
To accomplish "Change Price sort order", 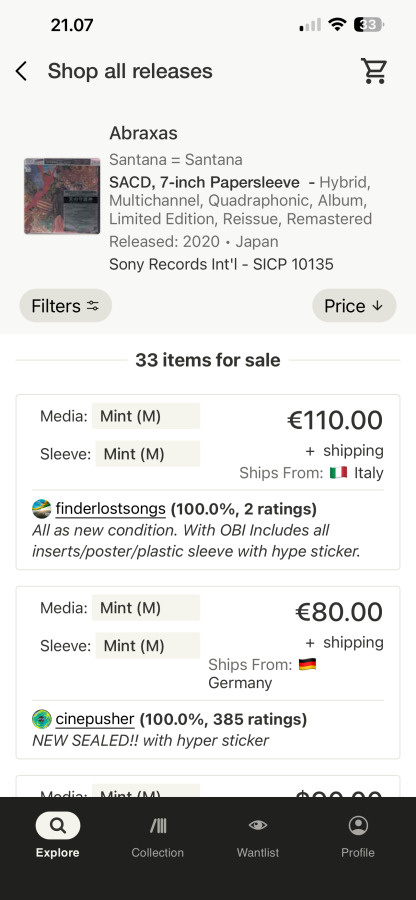I will coord(354,305).
